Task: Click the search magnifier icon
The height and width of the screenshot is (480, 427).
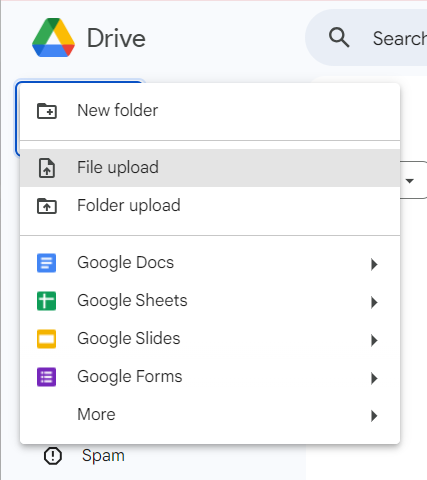Action: pyautogui.click(x=339, y=37)
